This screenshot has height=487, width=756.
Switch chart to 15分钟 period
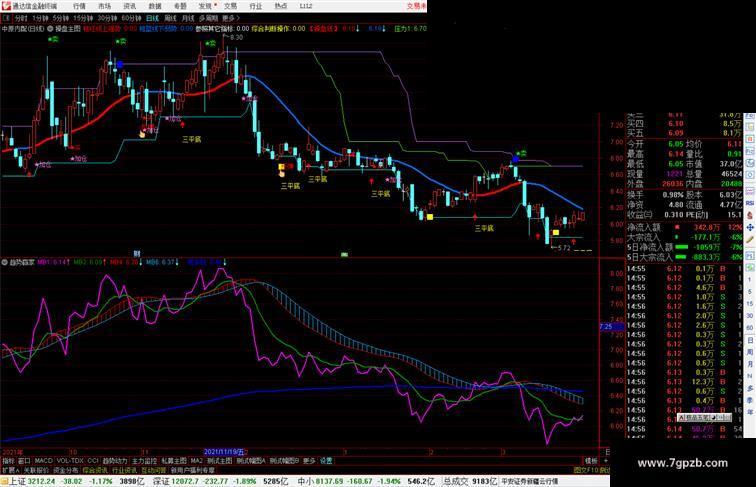click(83, 18)
